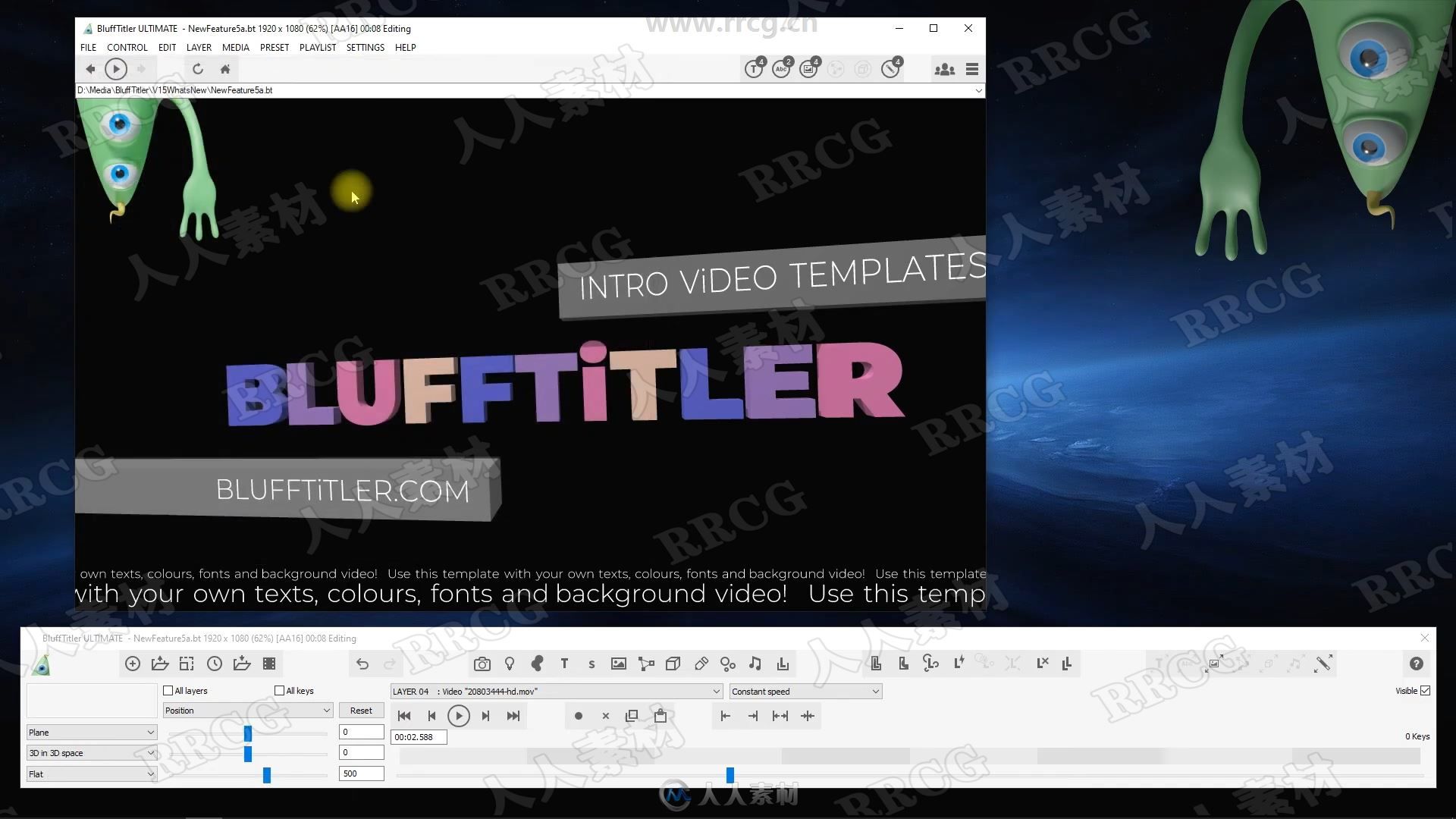The image size is (1456, 819).
Task: Click the help question mark icon
Action: coord(1416,664)
